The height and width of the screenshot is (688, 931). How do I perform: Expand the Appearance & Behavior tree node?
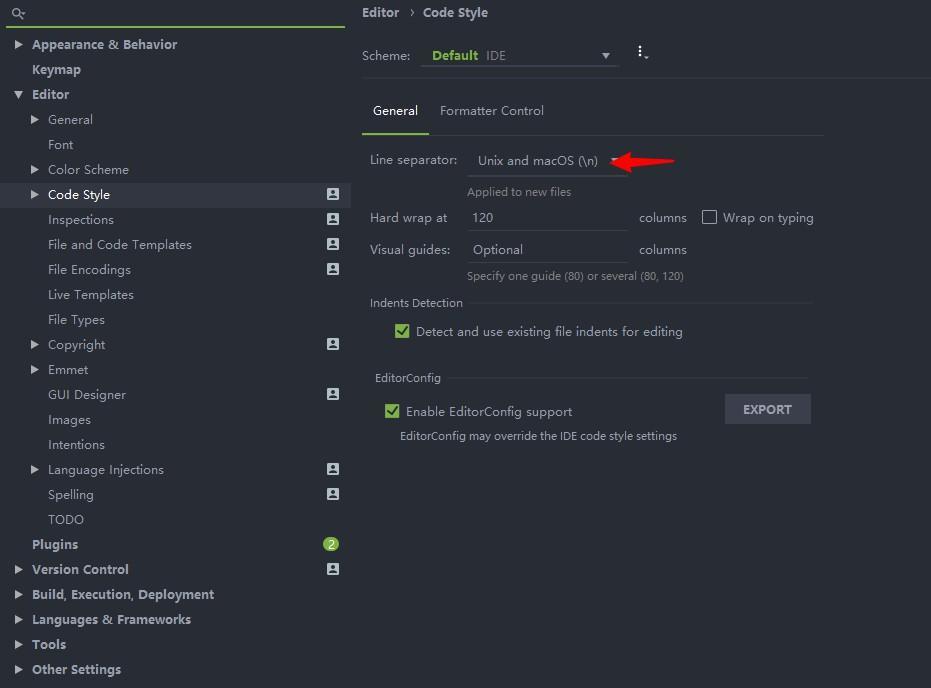click(x=19, y=44)
